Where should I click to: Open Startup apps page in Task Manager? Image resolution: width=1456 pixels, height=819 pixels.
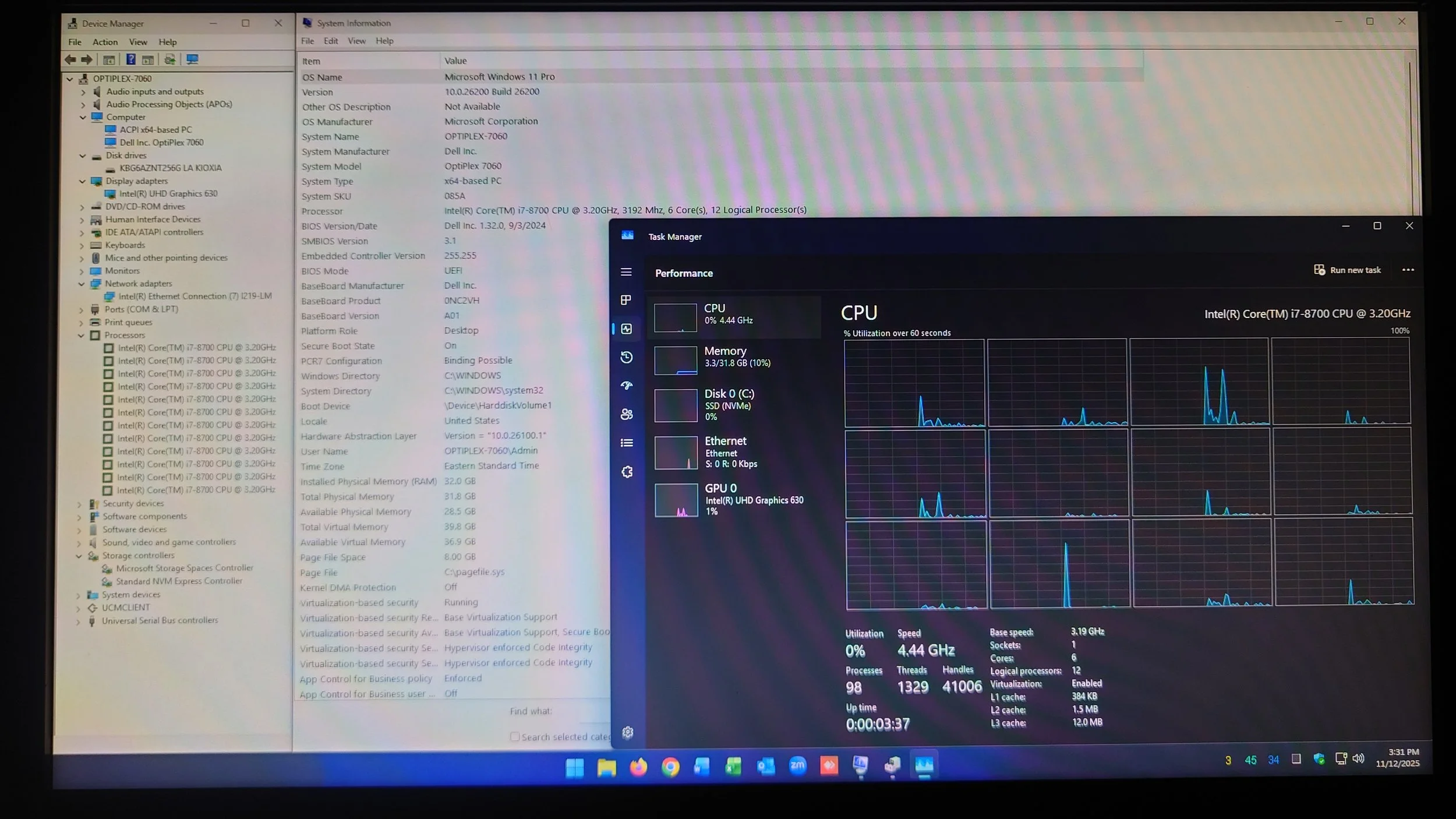click(627, 386)
